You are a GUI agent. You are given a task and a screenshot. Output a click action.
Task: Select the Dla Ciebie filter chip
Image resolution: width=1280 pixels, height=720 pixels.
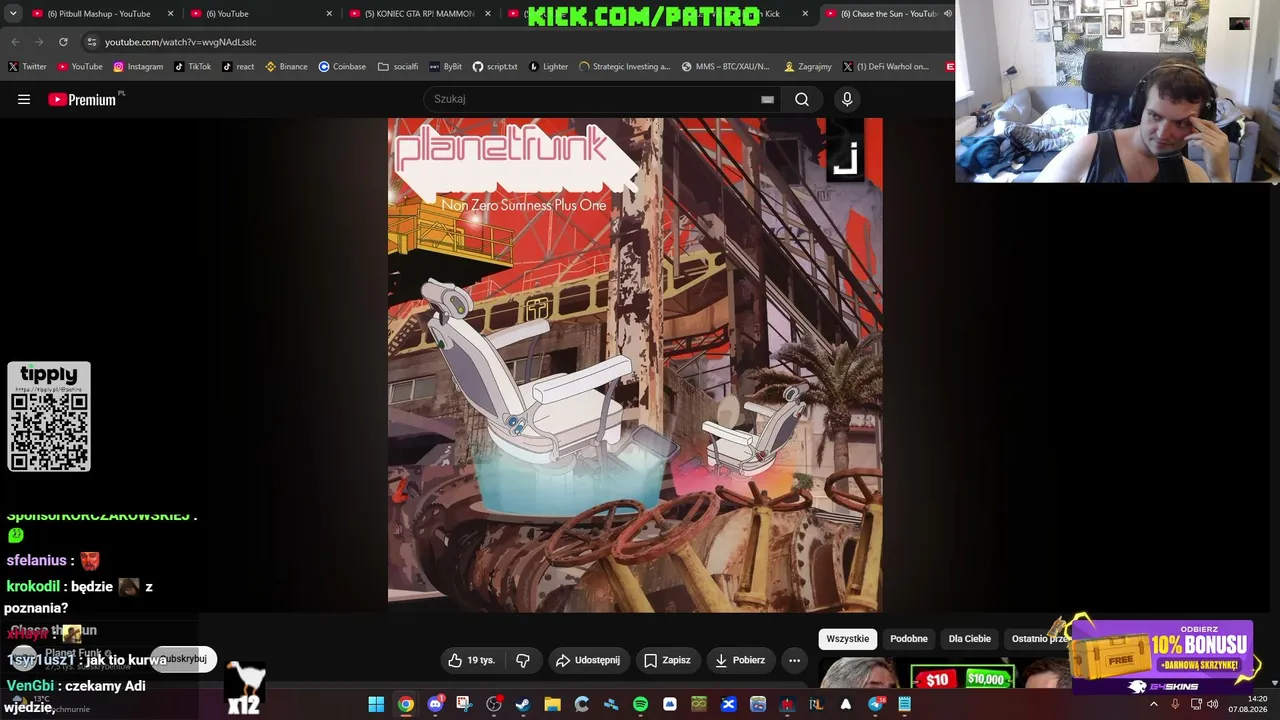coord(970,639)
